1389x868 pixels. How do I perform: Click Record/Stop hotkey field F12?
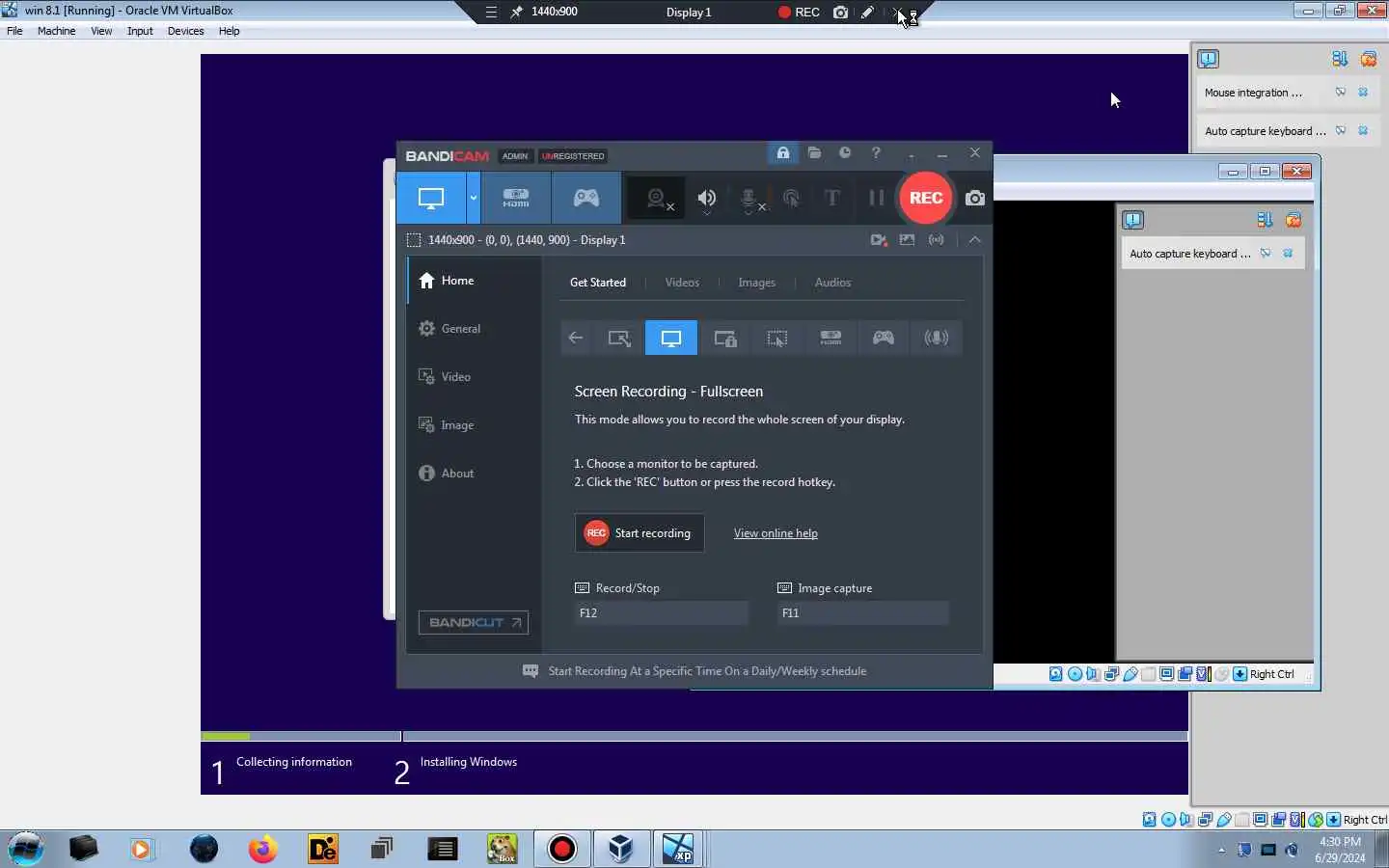tap(662, 613)
